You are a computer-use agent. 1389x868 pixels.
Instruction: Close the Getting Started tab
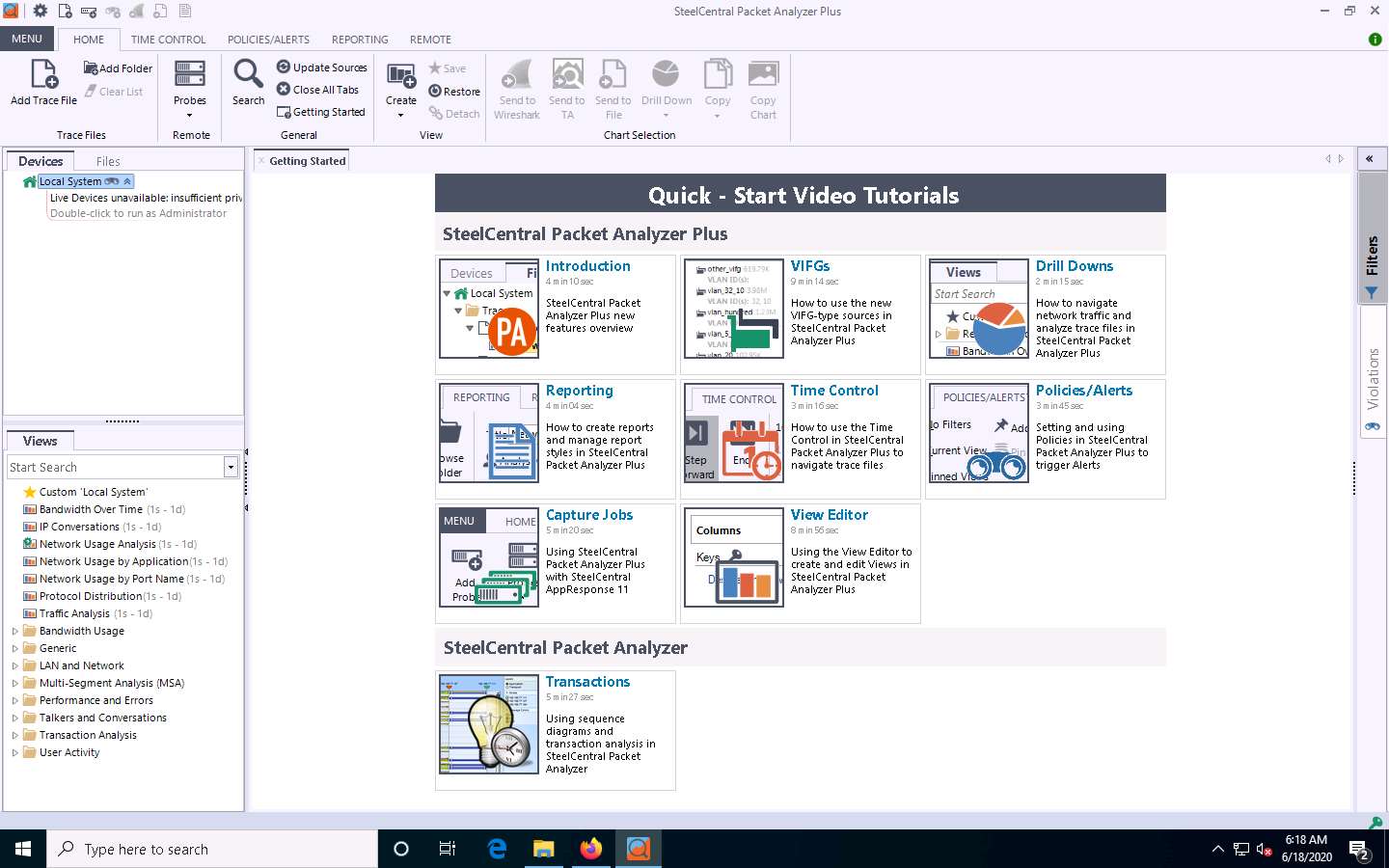(x=261, y=161)
